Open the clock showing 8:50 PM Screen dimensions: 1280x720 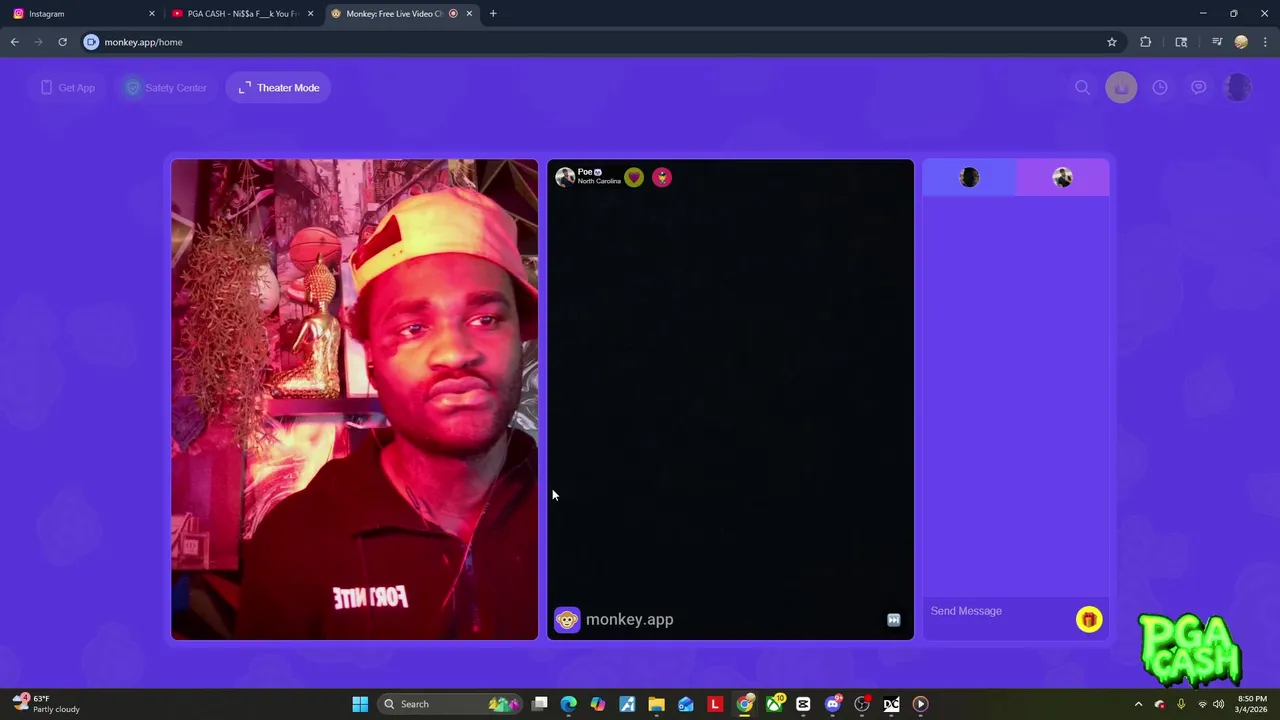pyautogui.click(x=1252, y=704)
